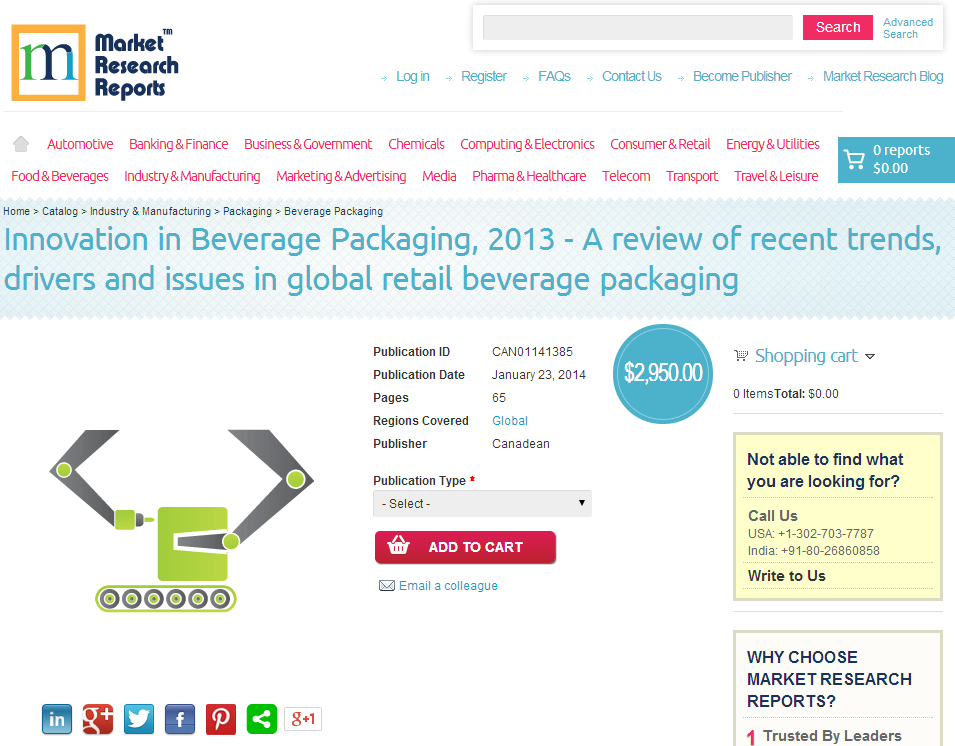Click the Log in link
The width and height of the screenshot is (955, 746).
[412, 77]
